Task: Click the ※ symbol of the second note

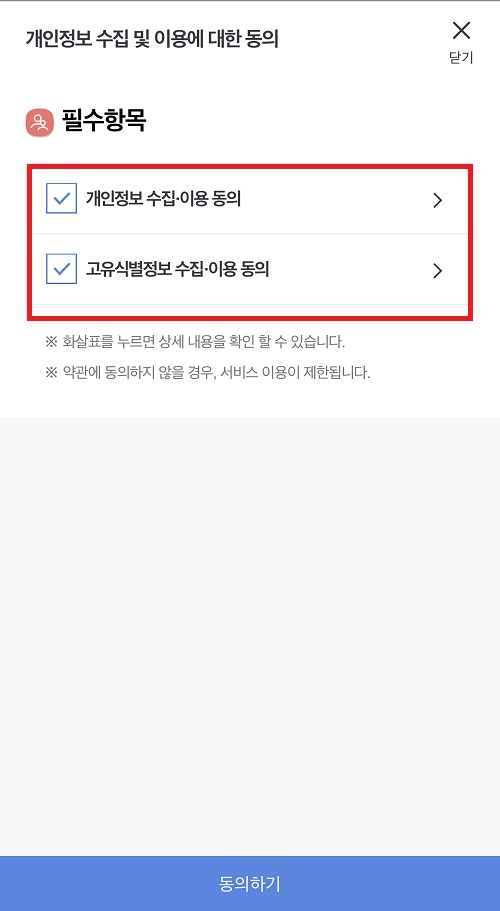Action: coord(51,372)
